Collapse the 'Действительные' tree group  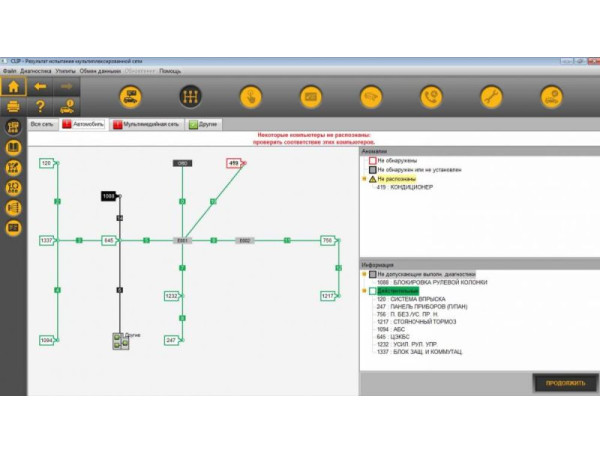(x=366, y=291)
